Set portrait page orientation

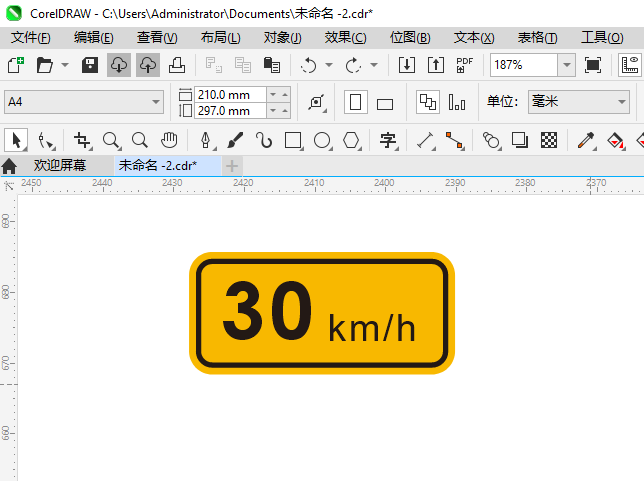pyautogui.click(x=356, y=102)
